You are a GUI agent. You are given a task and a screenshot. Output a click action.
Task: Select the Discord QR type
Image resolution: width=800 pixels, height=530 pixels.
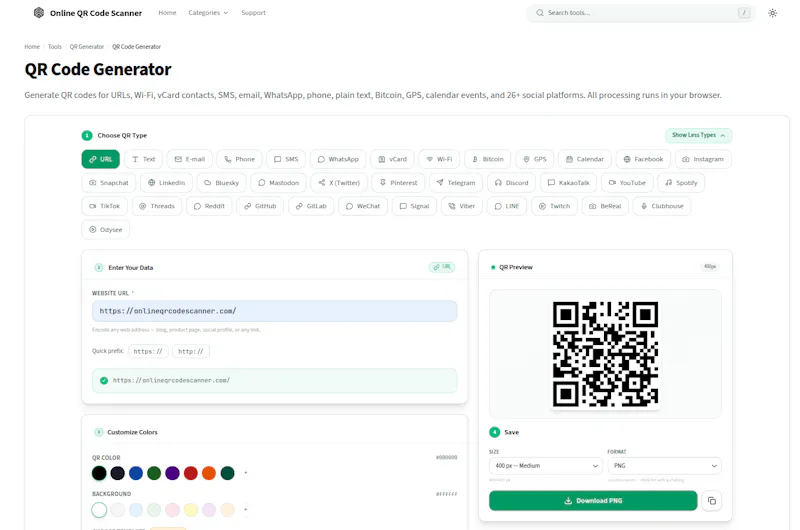pyautogui.click(x=511, y=183)
